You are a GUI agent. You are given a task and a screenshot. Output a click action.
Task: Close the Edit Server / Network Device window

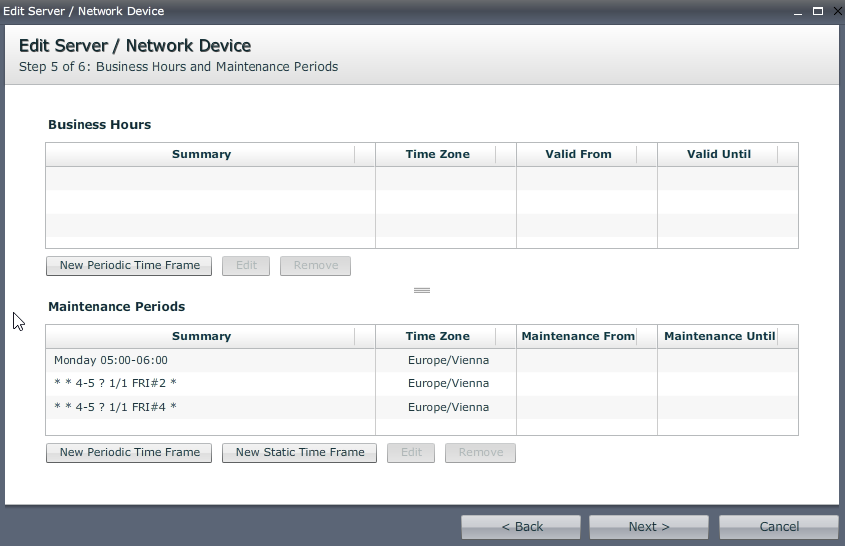click(x=835, y=11)
